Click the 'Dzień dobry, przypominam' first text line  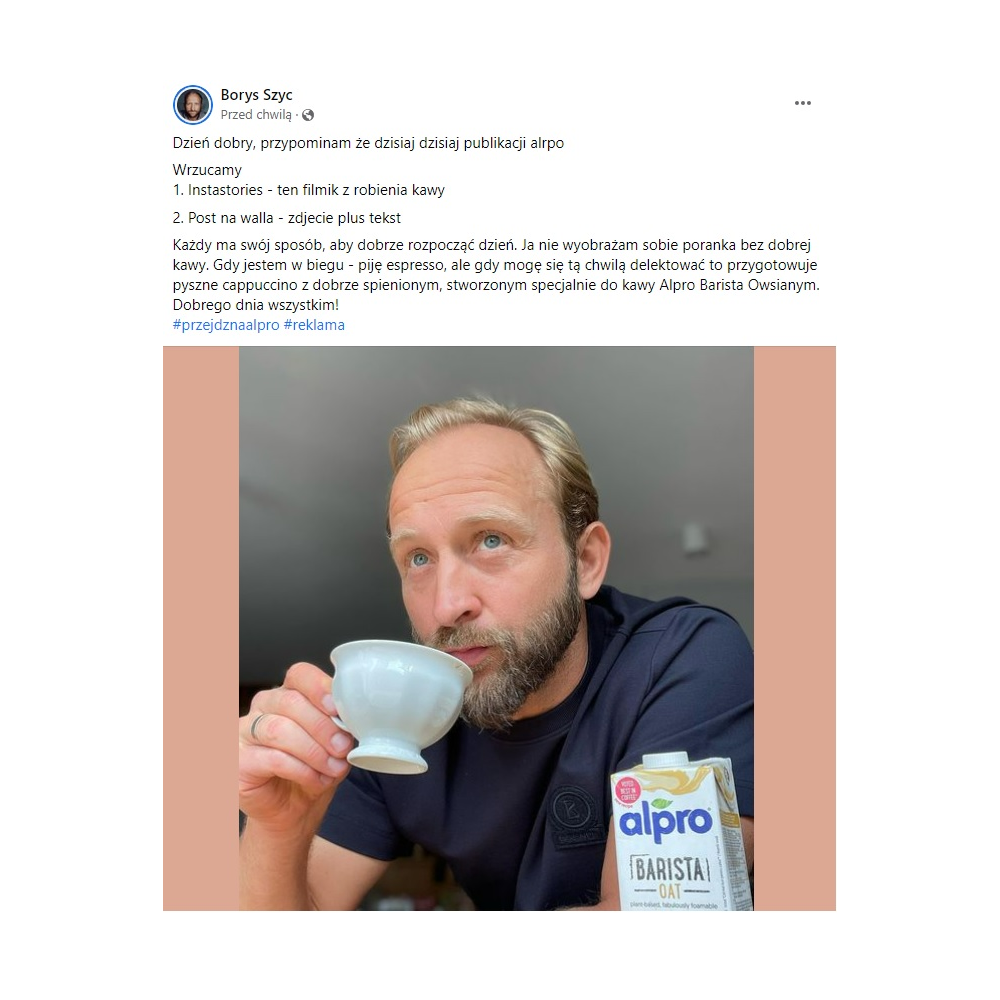pyautogui.click(x=368, y=143)
